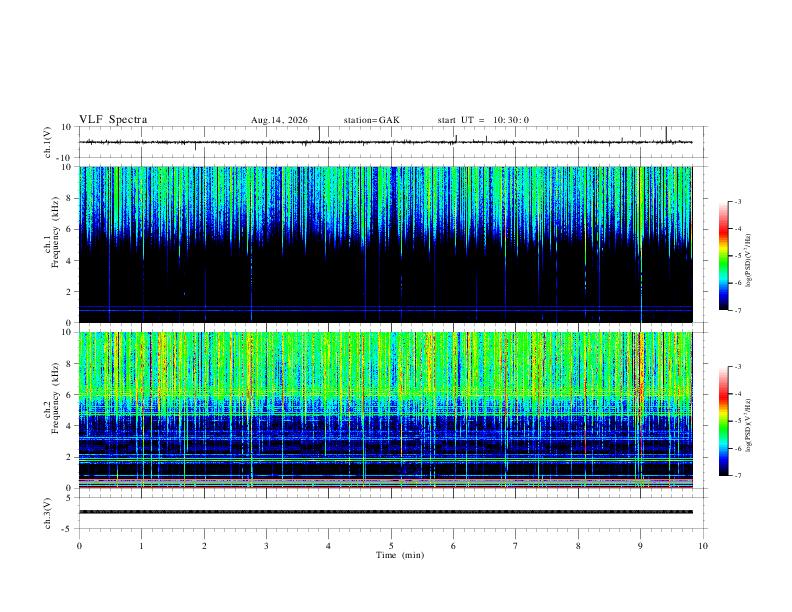Click the 5 minute tick on time axis

pyautogui.click(x=391, y=546)
